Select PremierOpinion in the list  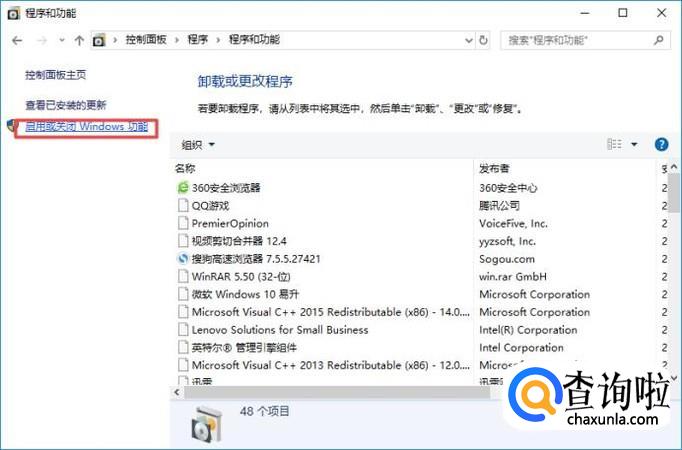tap(230, 223)
